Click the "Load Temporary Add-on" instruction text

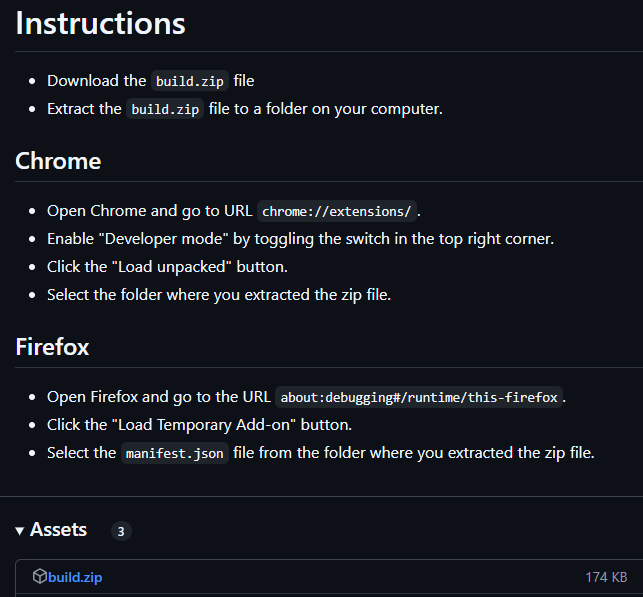coord(200,425)
